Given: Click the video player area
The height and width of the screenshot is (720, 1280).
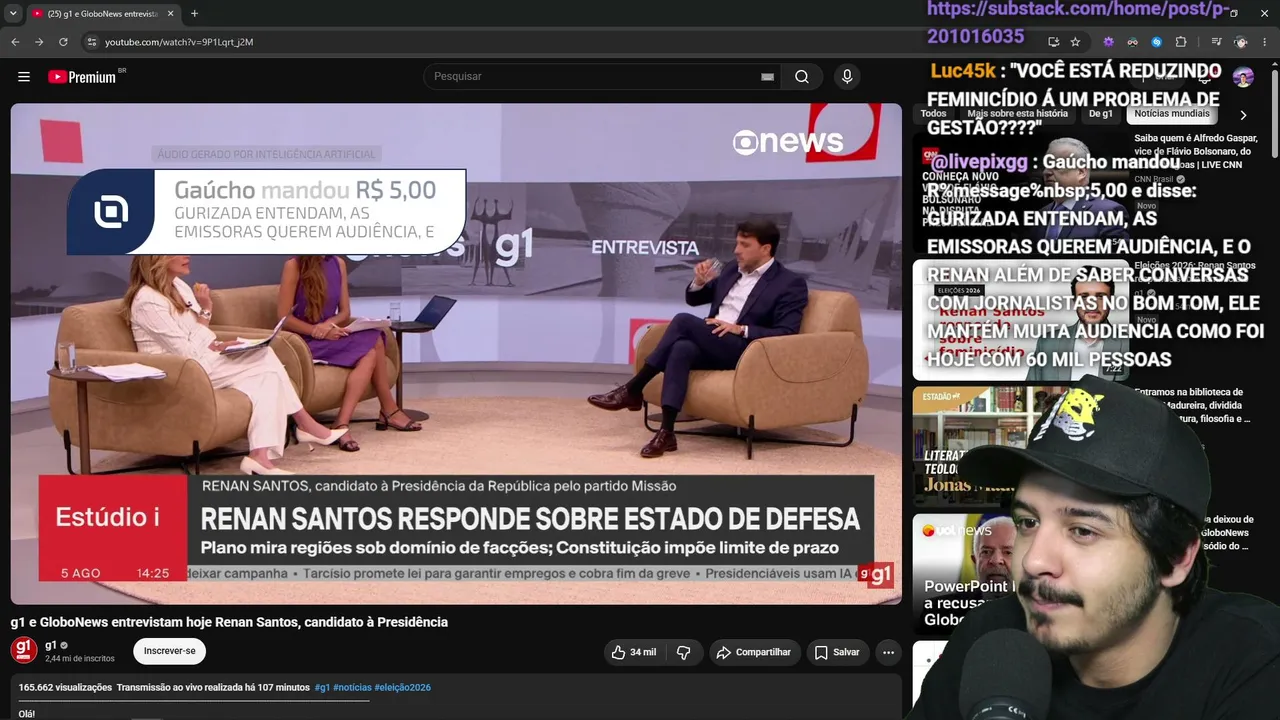Looking at the screenshot, I should [456, 354].
